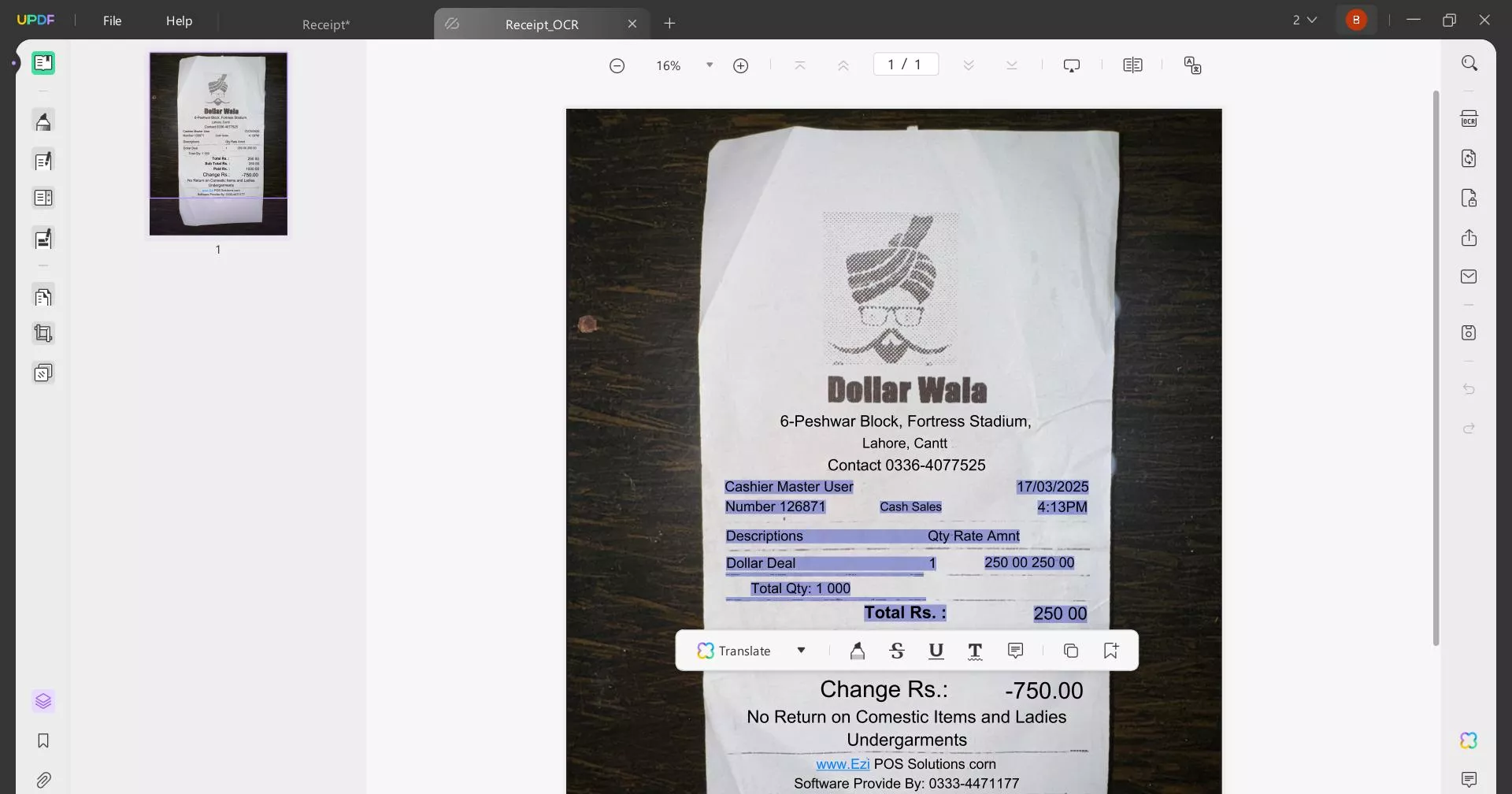Copy the selected text
This screenshot has width=1512, height=794.
coord(1071,651)
